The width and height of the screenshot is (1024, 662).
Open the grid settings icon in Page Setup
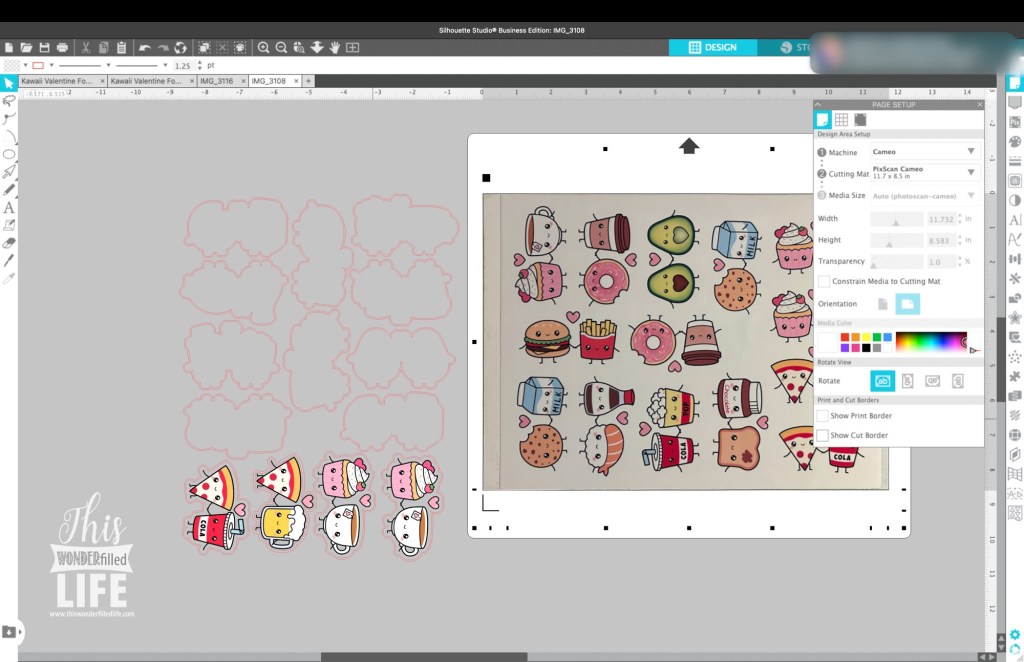(x=841, y=119)
